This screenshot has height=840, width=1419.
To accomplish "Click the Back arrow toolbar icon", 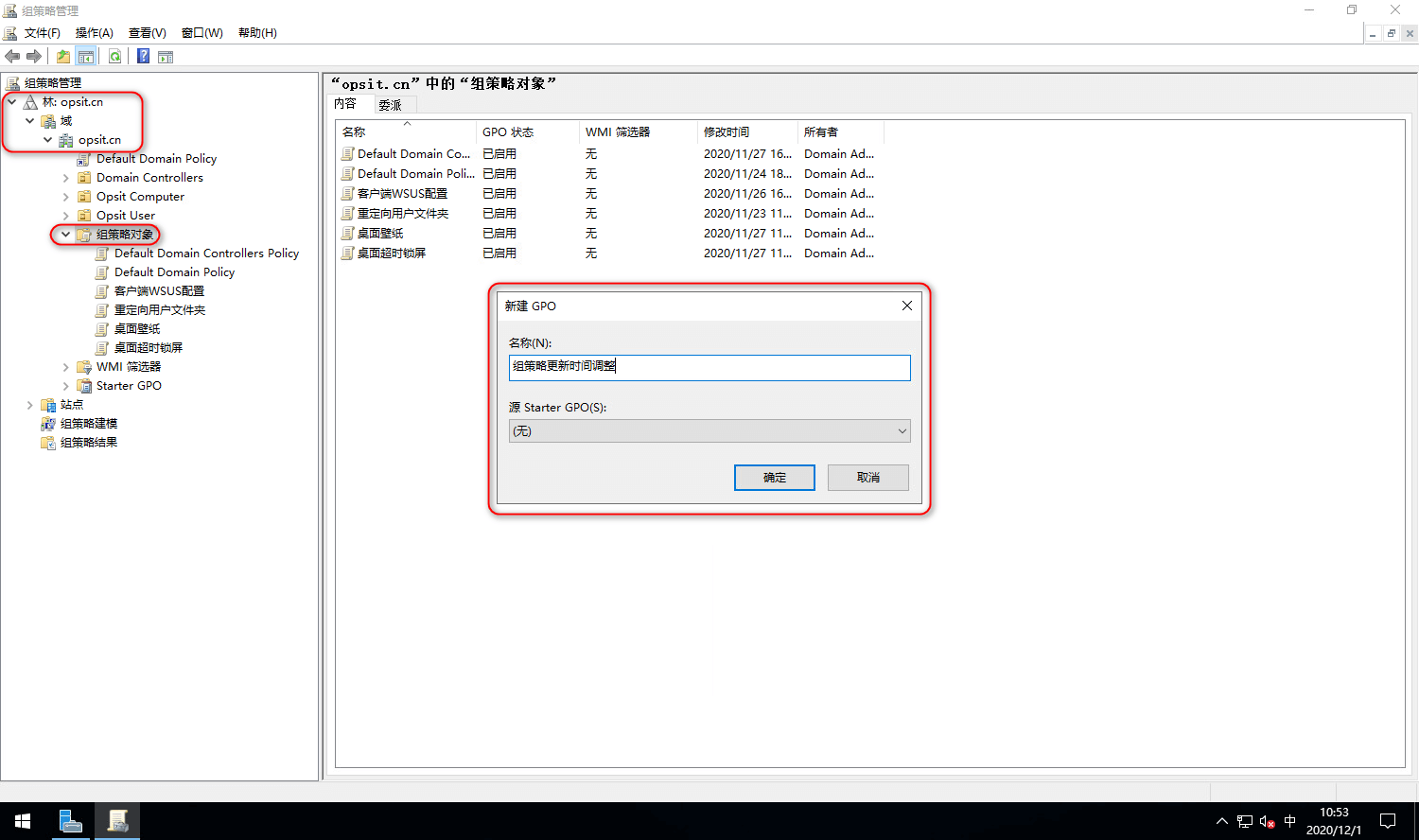I will 12,57.
